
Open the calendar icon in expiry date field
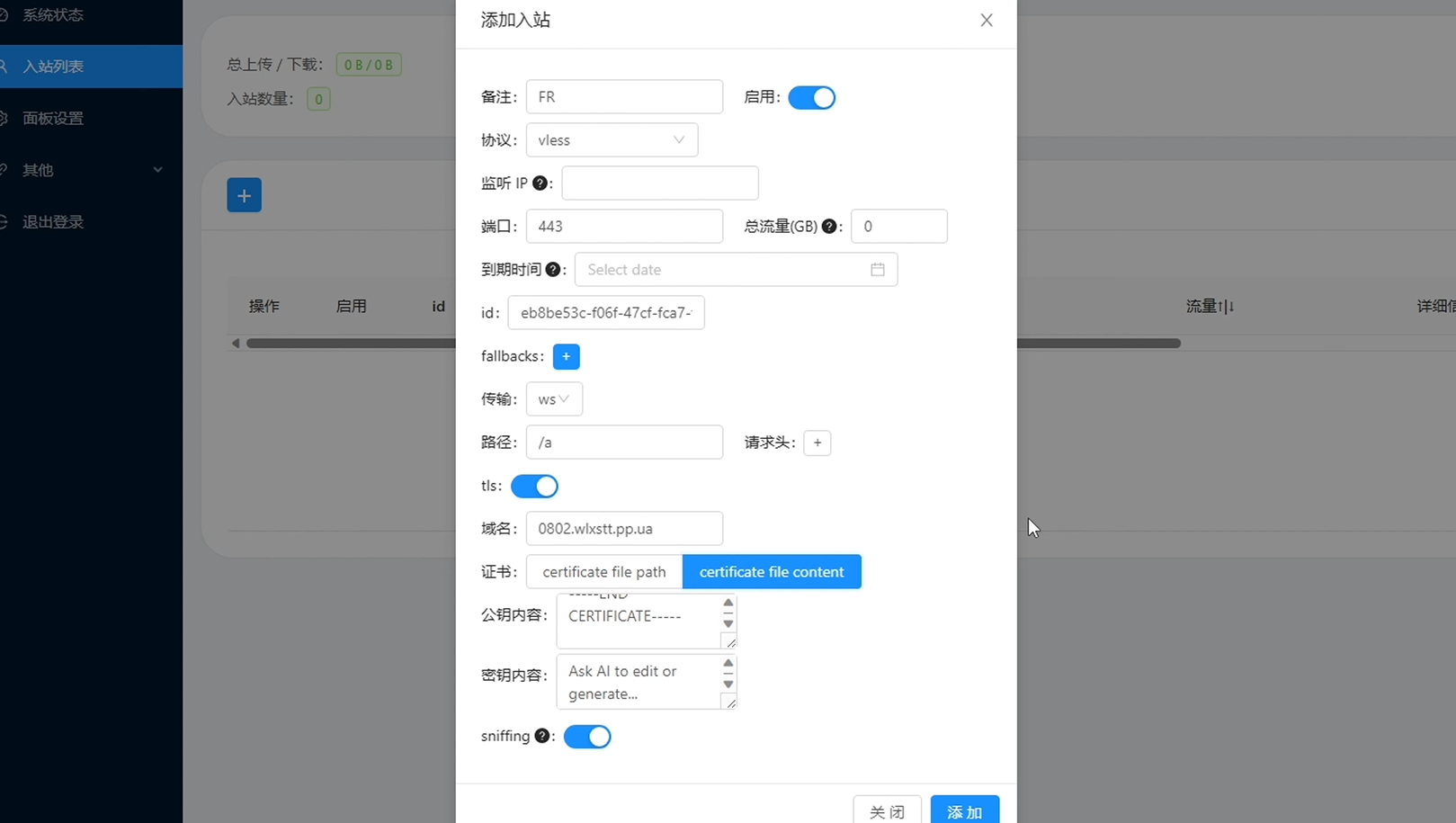[877, 270]
